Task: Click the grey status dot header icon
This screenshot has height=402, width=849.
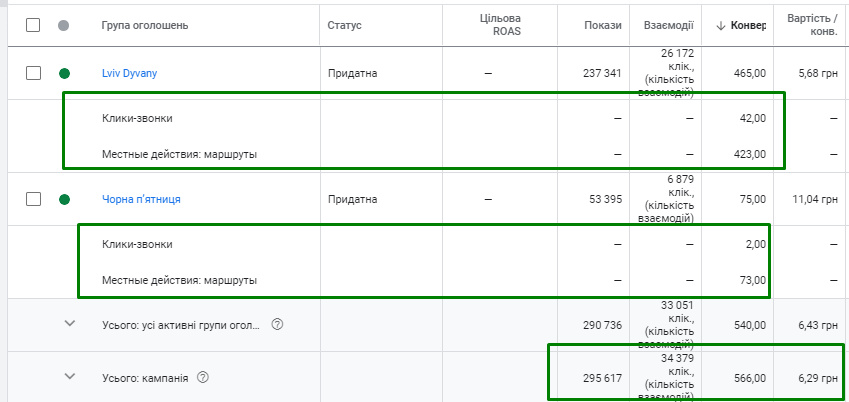Action: point(65,25)
